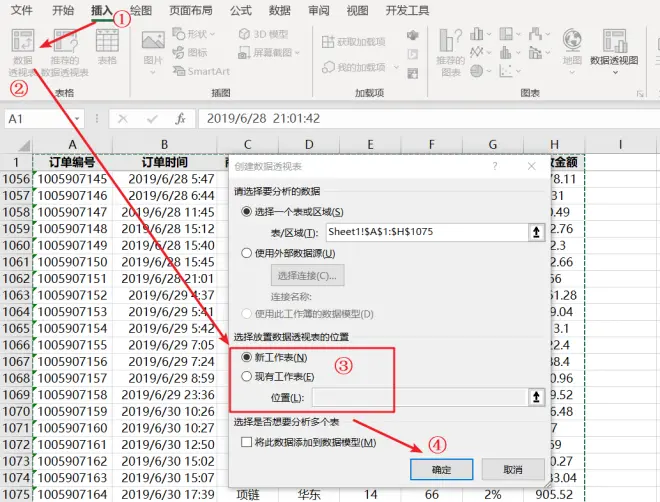The image size is (660, 502).
Task: Click cell containing 905.52
Action: [554, 494]
